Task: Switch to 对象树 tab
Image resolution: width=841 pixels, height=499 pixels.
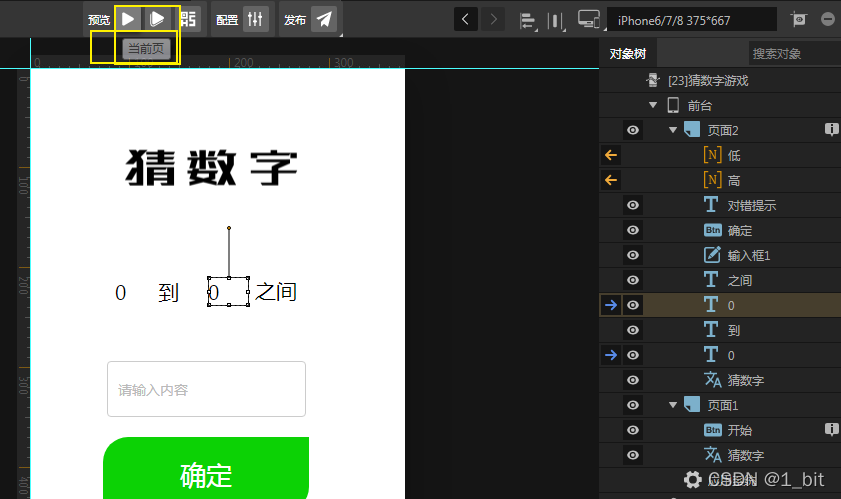Action: [x=628, y=54]
